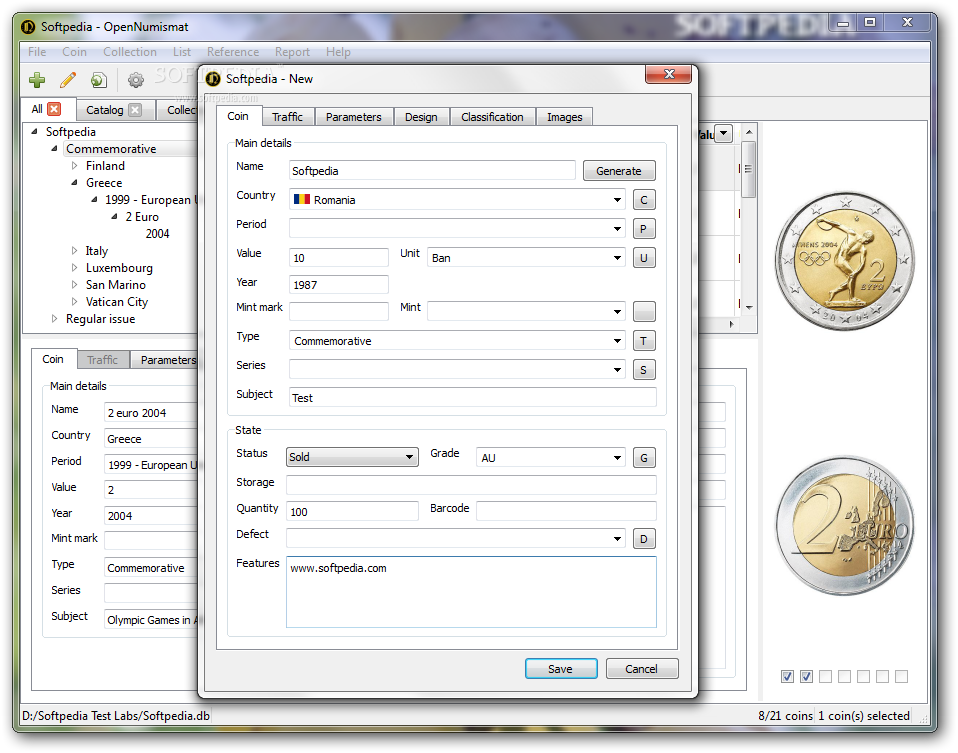Open the Defect reference via the D button
Viewport: 958px width, 753px height.
coord(643,539)
